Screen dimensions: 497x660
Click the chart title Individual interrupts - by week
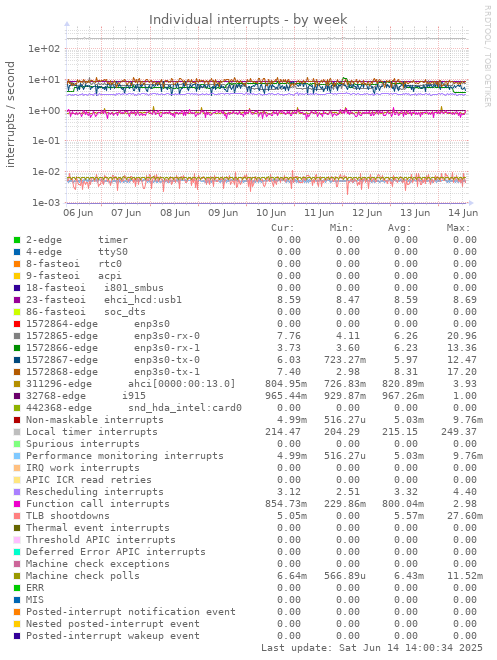tap(248, 19)
